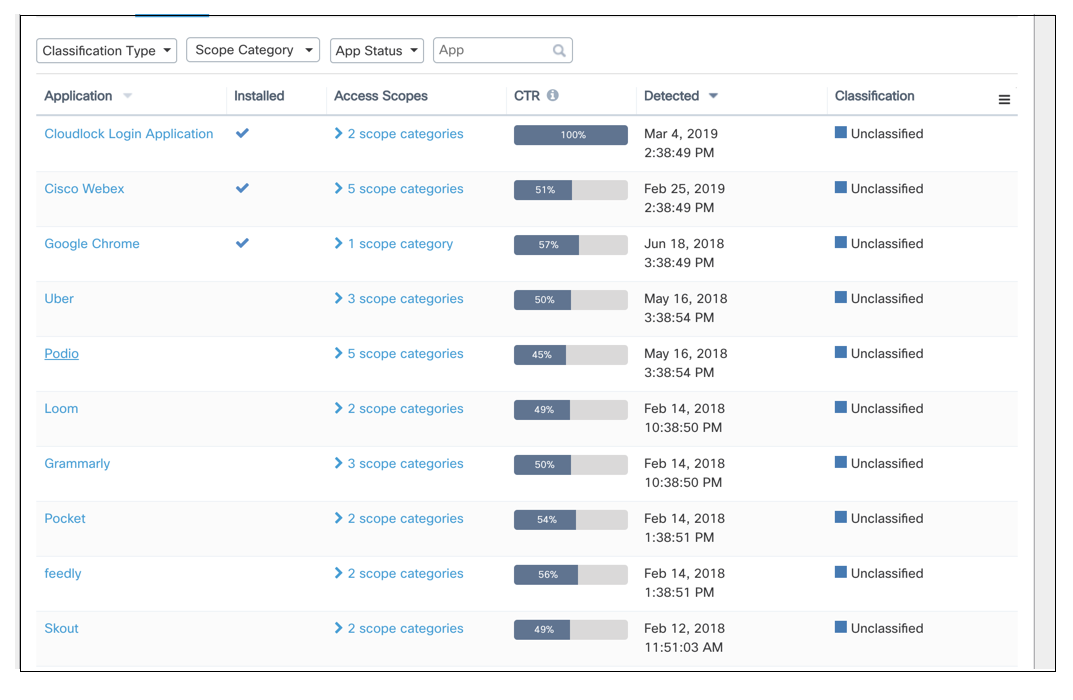This screenshot has height=700, width=1073.
Task: Open the table column menu icon
Action: pyautogui.click(x=1004, y=100)
